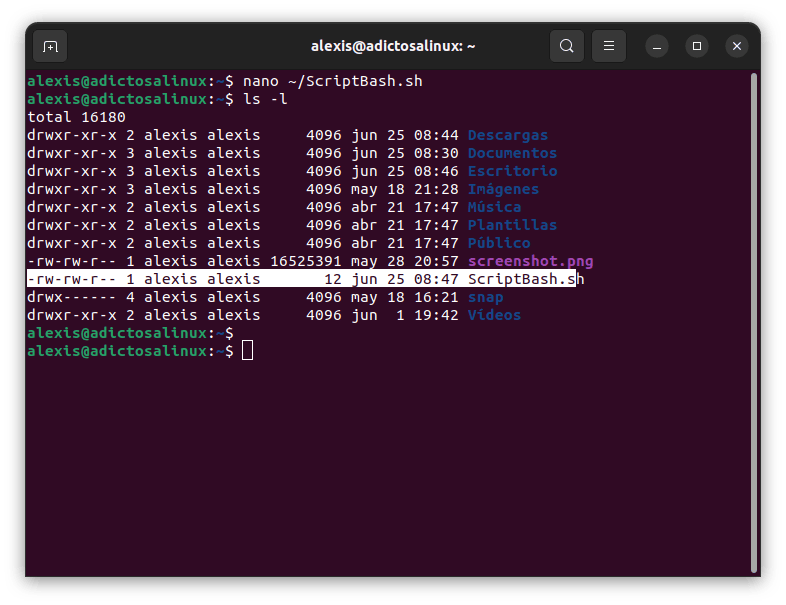Click the Público directory name
Screen dimensions: 786x605
tap(499, 243)
